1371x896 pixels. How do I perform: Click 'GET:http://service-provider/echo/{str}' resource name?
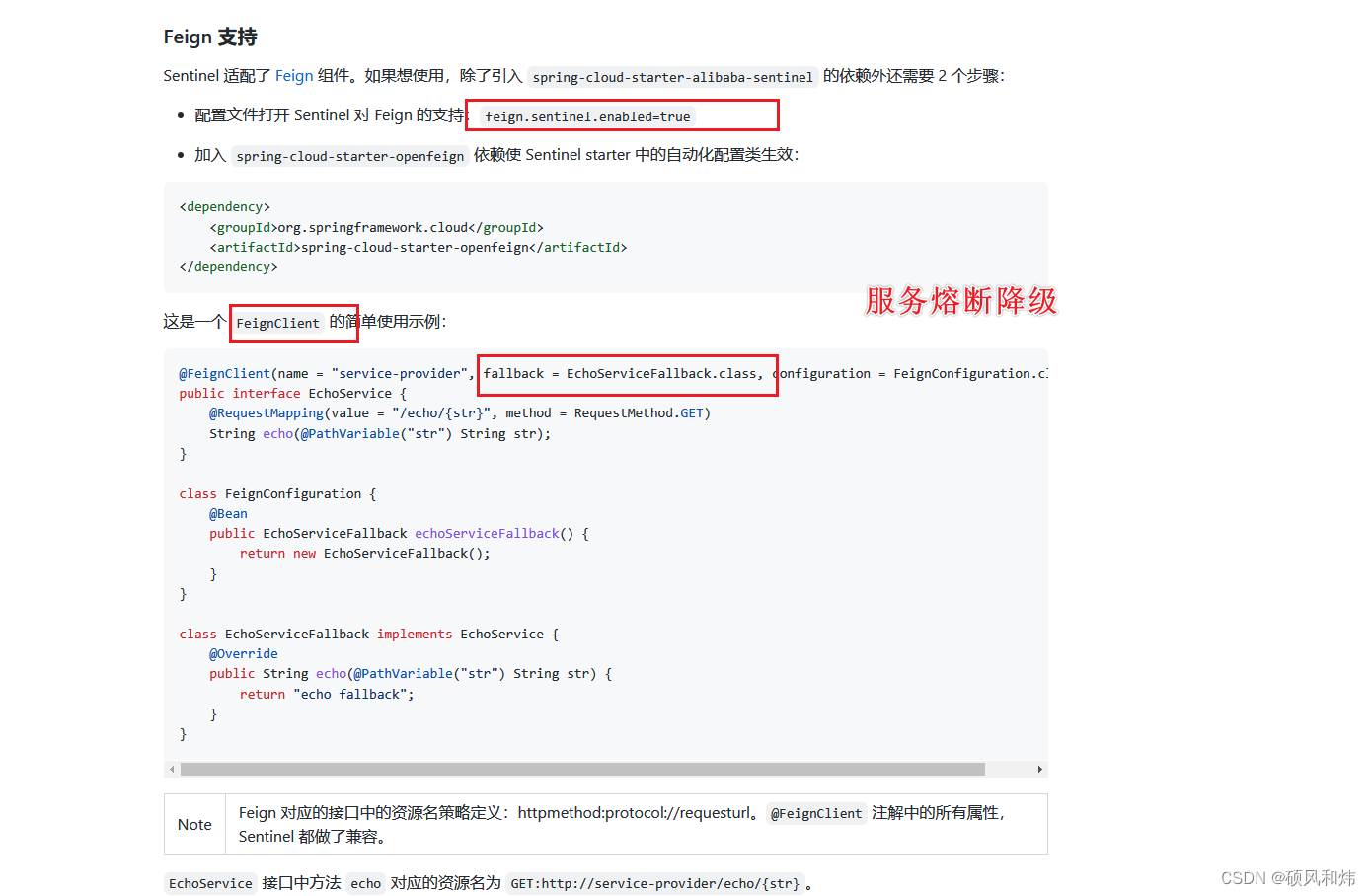click(655, 884)
